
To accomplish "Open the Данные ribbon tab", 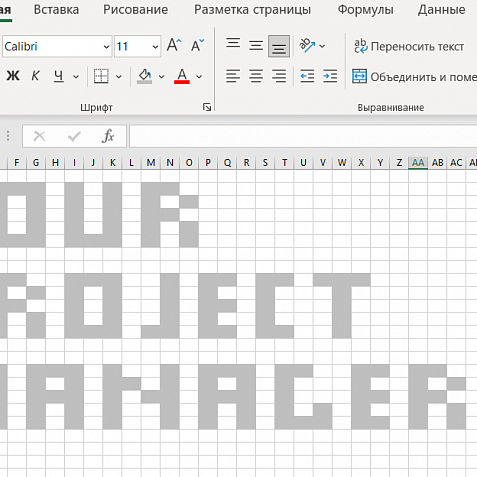I will click(x=441, y=9).
